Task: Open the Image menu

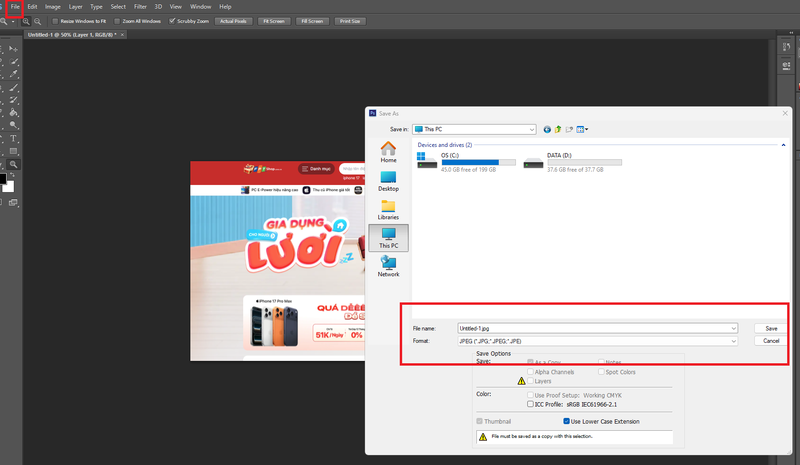Action: click(x=53, y=7)
